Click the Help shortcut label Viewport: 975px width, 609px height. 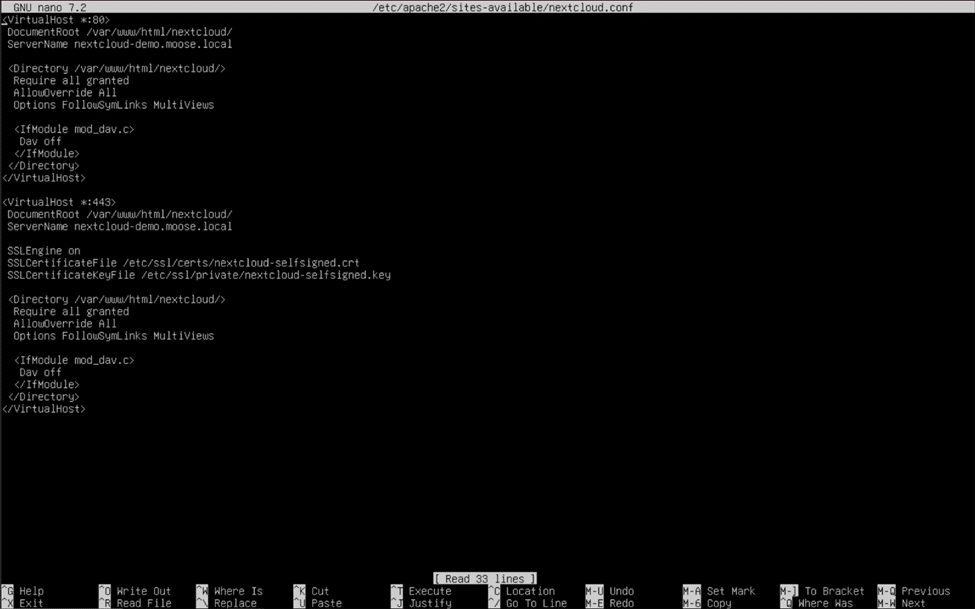31,591
